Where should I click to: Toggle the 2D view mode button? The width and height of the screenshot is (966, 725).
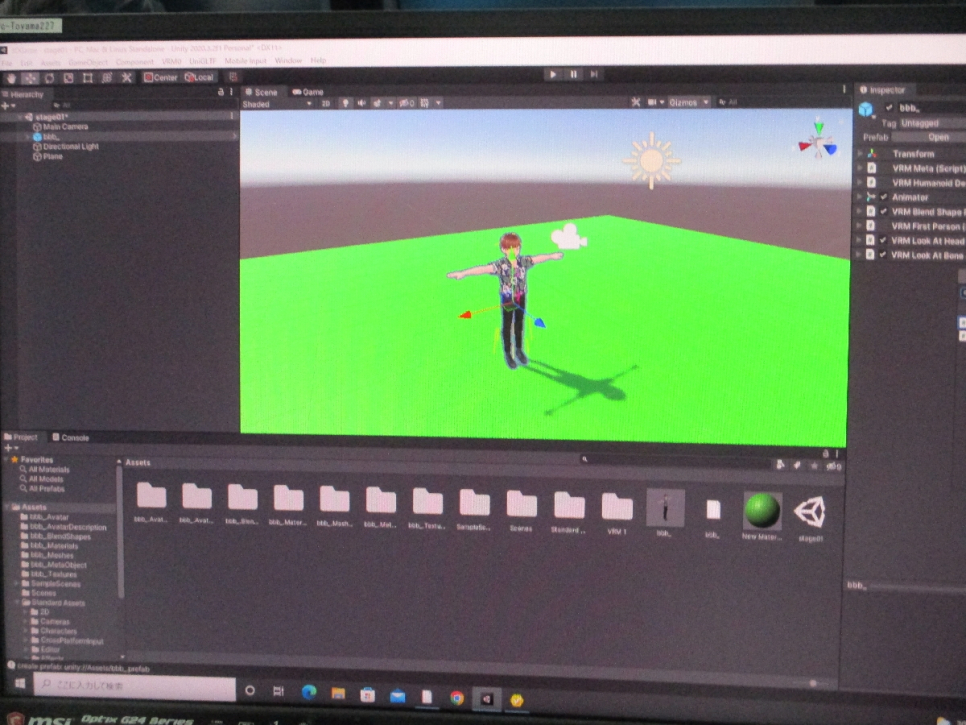click(325, 103)
